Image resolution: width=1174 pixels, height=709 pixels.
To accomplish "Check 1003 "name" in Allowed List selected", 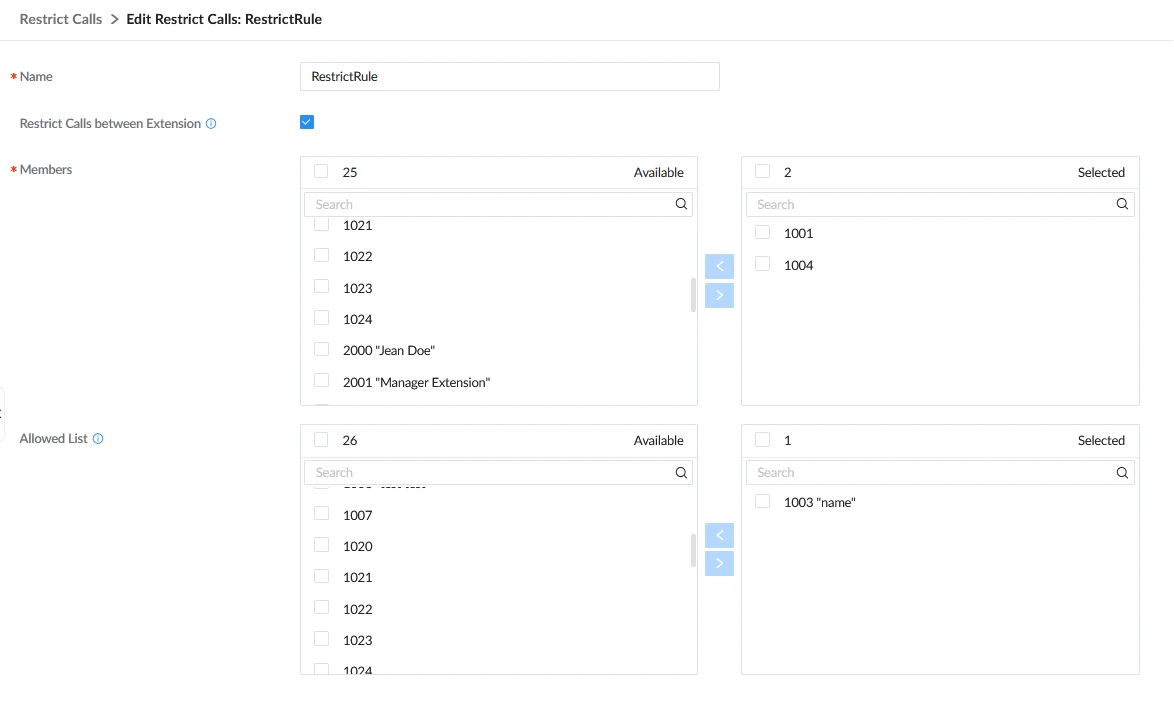I will pos(762,502).
